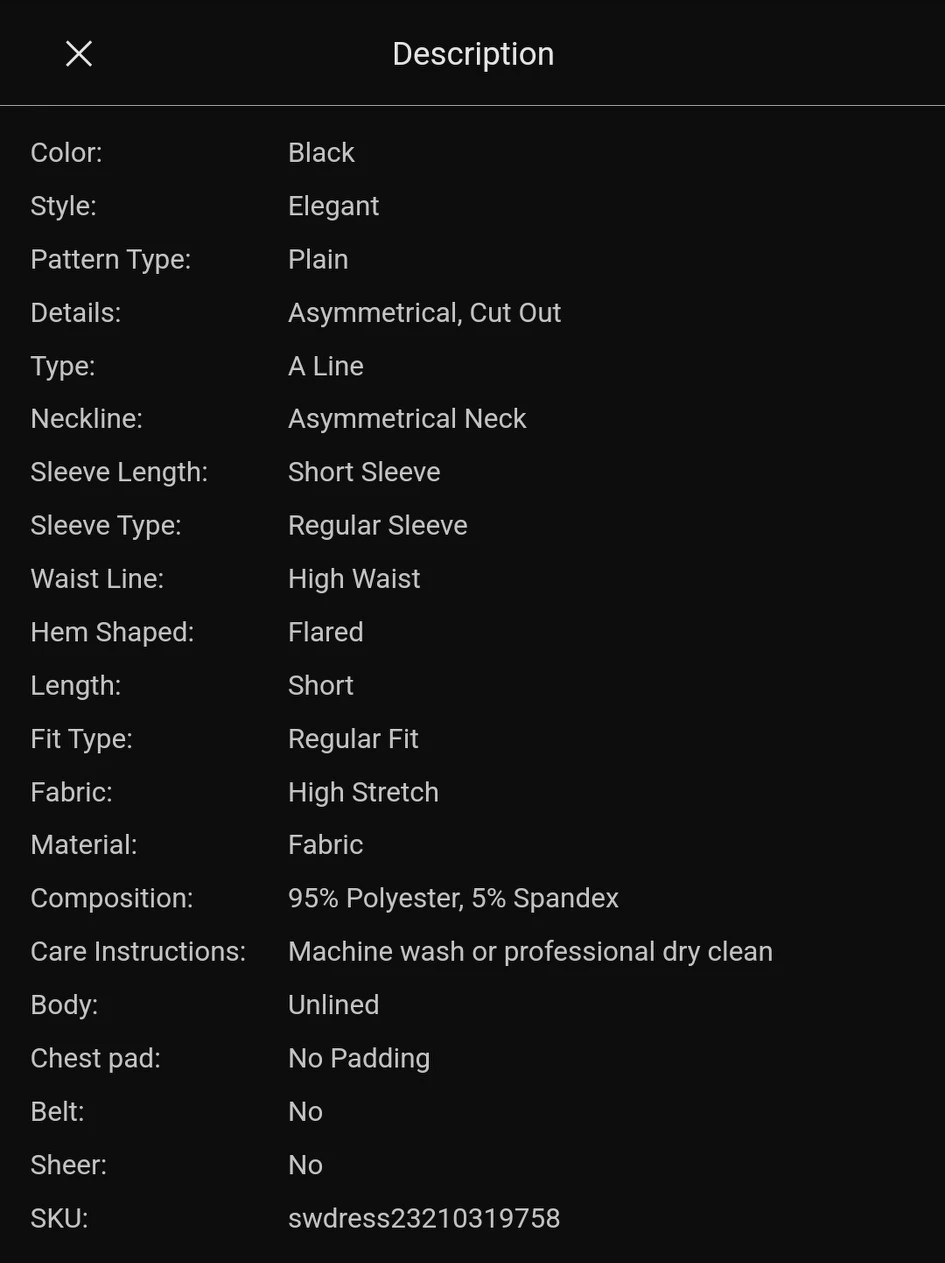Click the Sheer label

(x=68, y=1165)
